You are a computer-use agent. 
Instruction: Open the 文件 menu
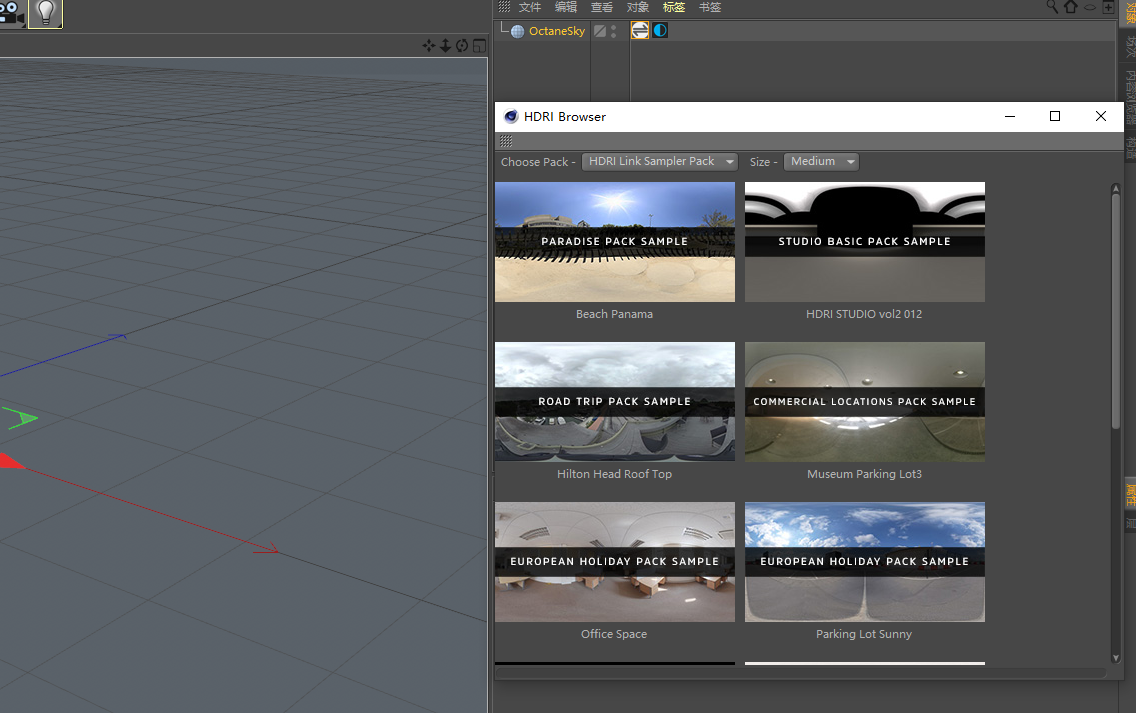tap(530, 7)
